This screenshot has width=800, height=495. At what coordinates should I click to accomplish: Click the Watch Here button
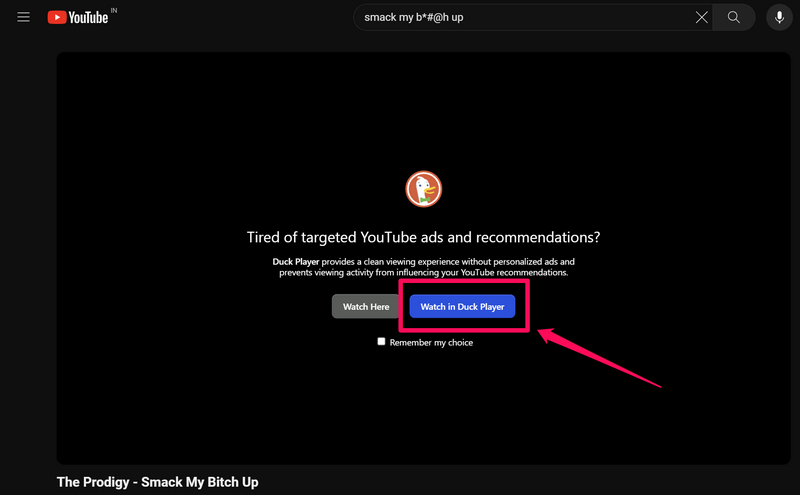tap(366, 307)
